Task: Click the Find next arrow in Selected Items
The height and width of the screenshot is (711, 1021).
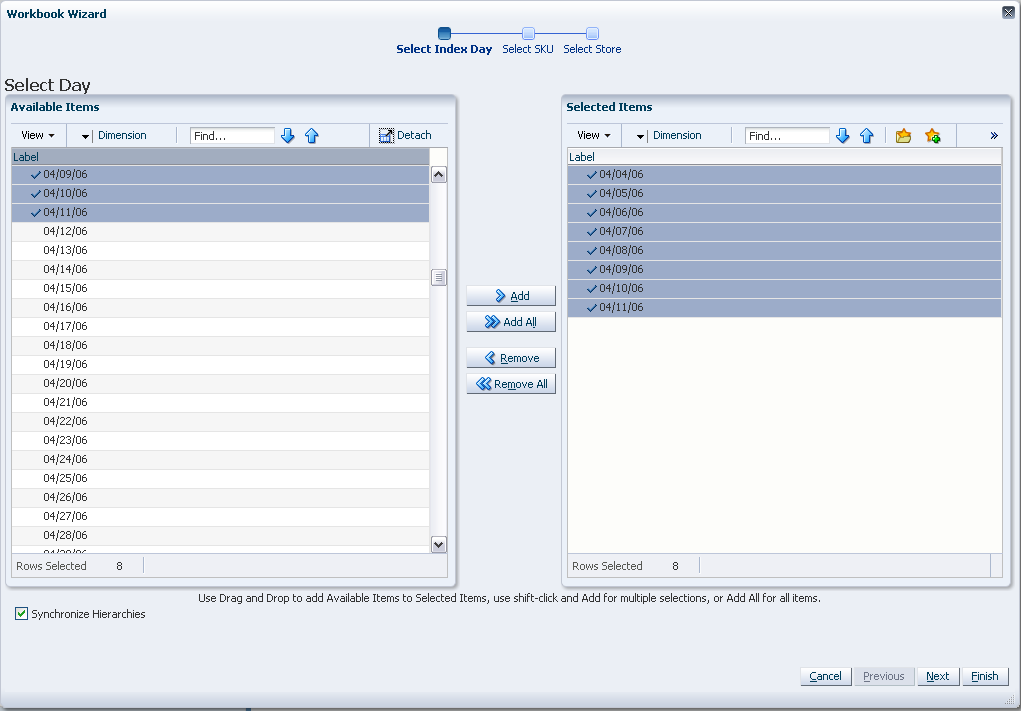Action: click(843, 135)
